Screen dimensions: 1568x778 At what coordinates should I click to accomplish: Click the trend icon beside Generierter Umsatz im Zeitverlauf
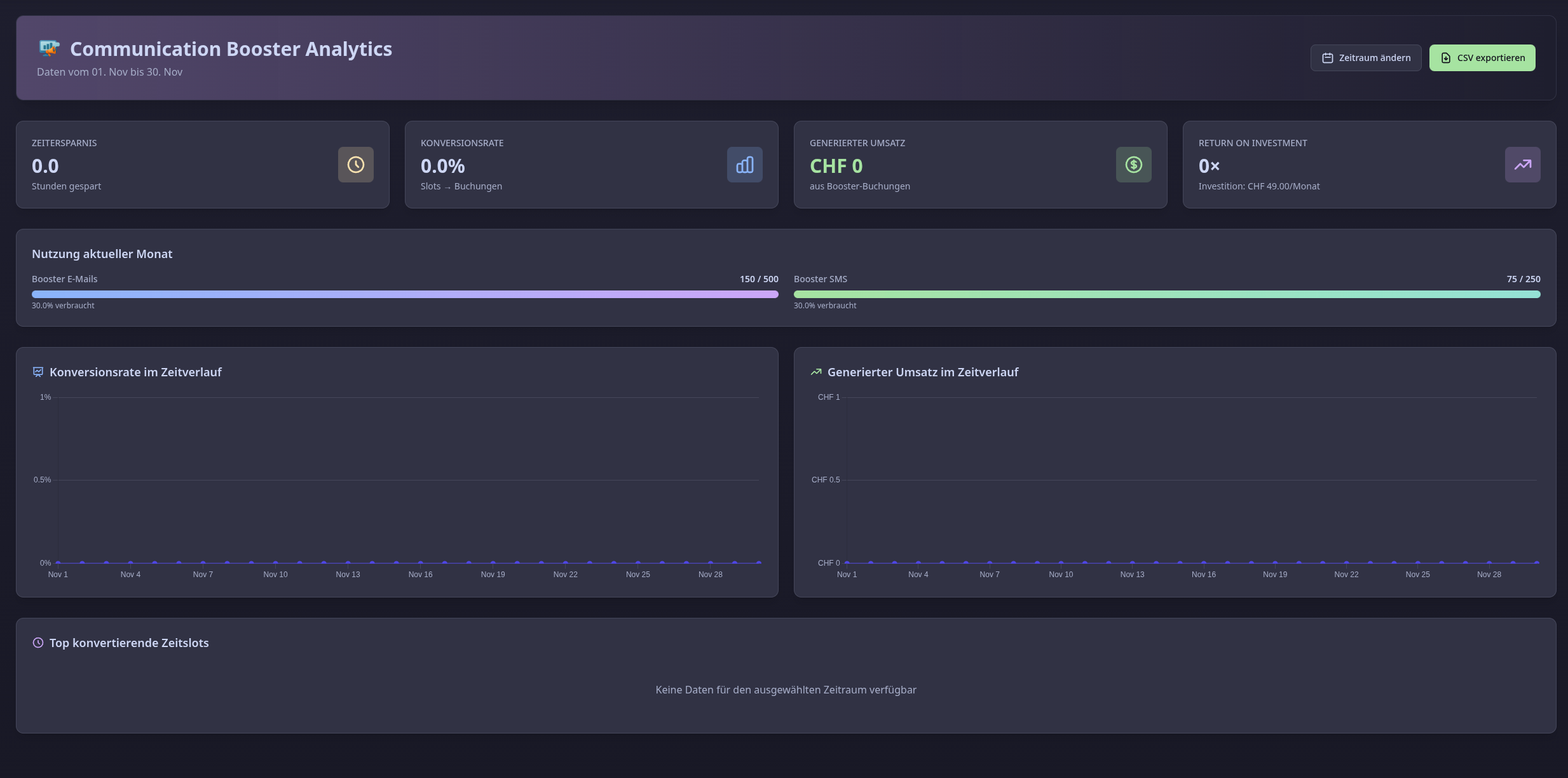point(817,372)
